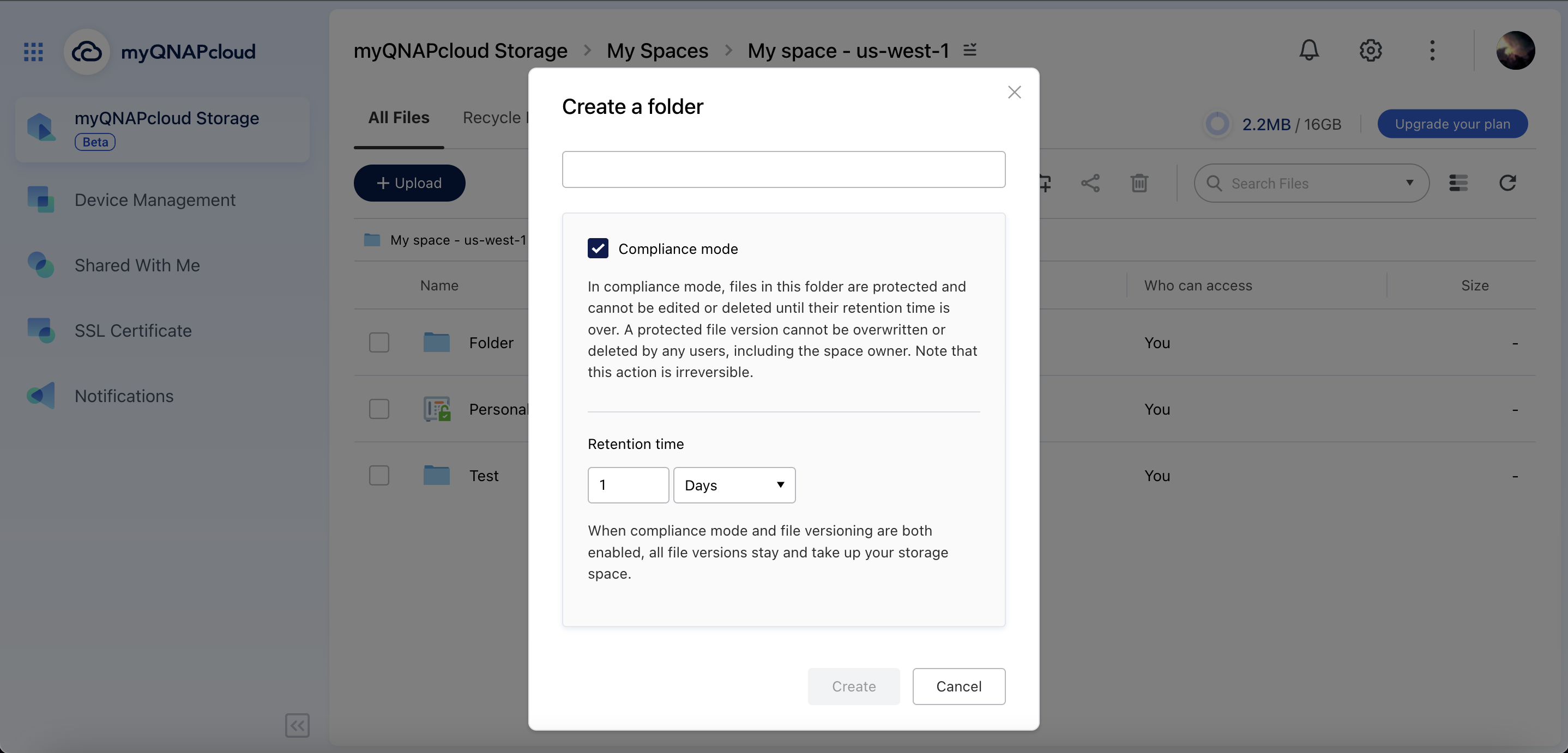The width and height of the screenshot is (1568, 753).
Task: Close the Create a folder dialog
Action: (1014, 92)
